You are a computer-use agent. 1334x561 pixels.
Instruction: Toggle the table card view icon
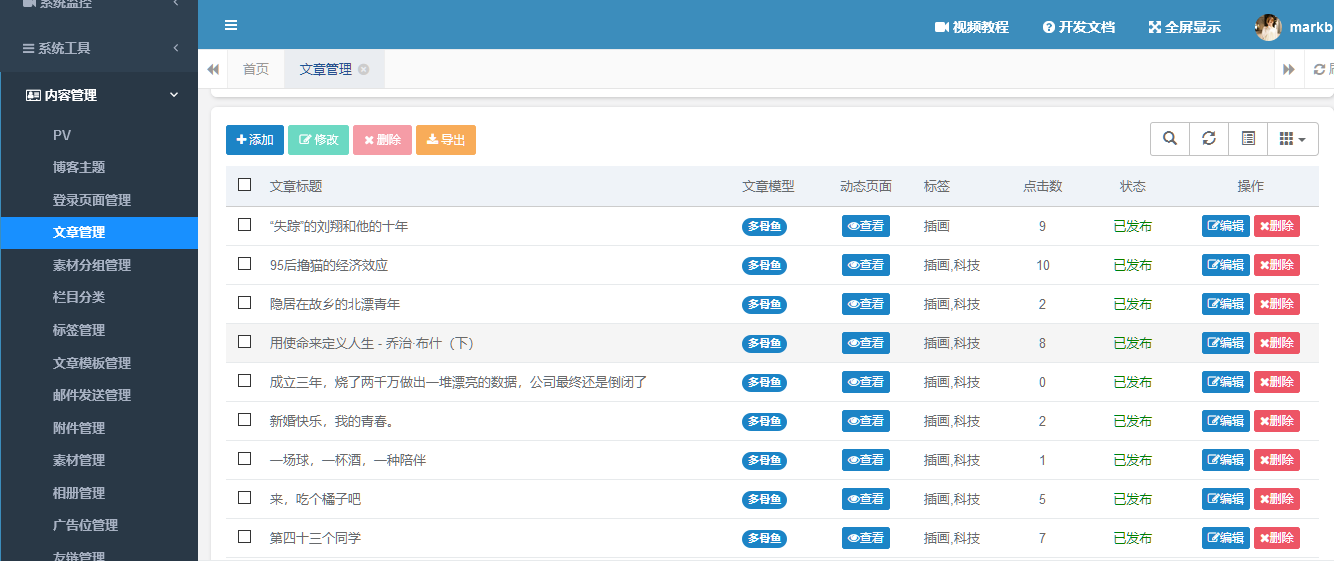[1248, 139]
